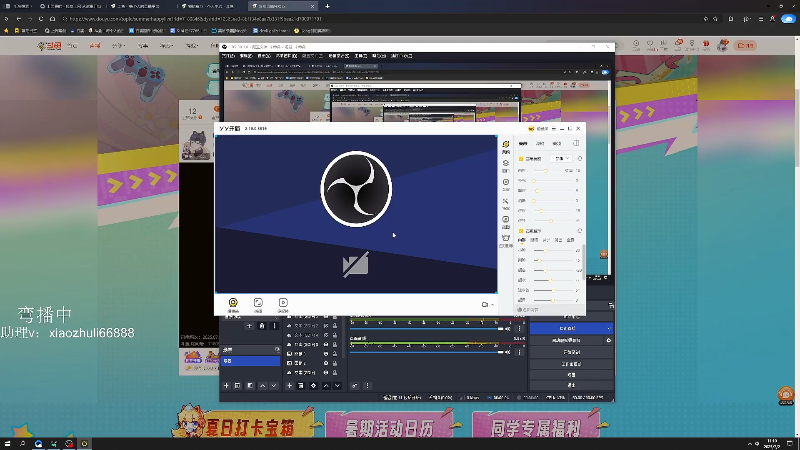Screen dimensions: 800x450
Task: Click the yellow app icon in Windows taskbar
Action: pyautogui.click(x=85, y=444)
